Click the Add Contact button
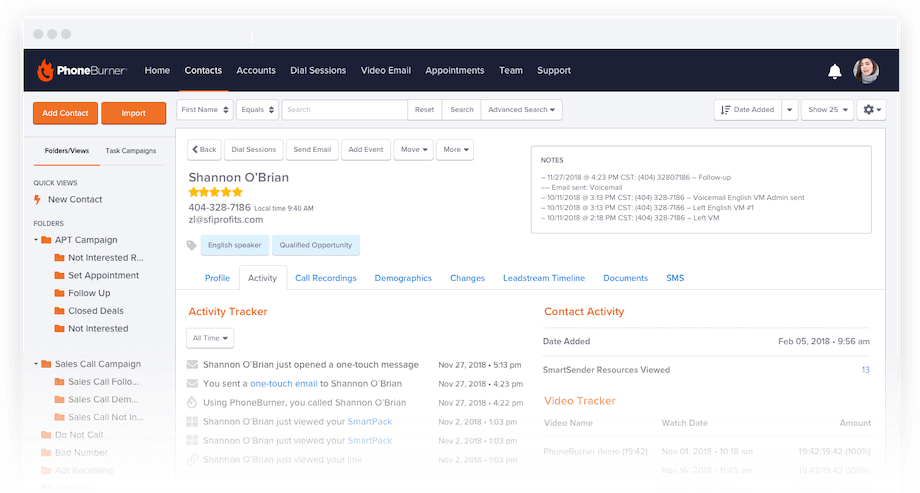 coord(65,113)
